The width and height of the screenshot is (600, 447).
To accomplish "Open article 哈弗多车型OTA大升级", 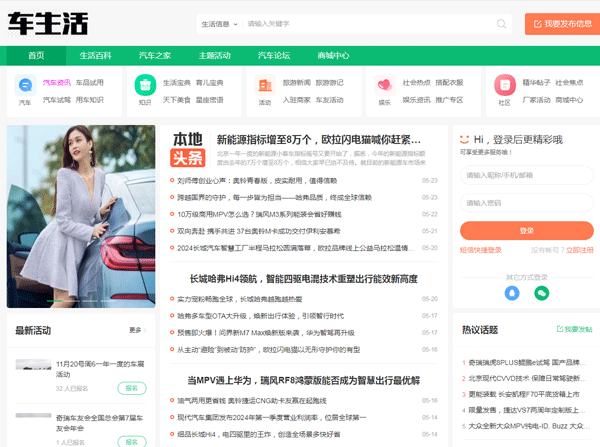I will pyautogui.click(x=260, y=316).
